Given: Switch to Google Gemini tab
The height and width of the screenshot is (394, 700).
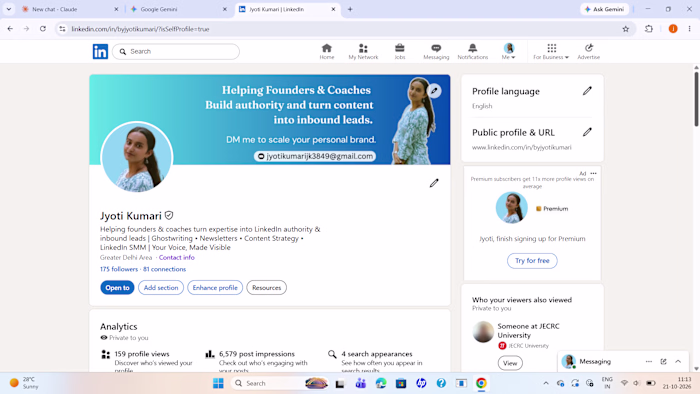Looking at the screenshot, I should [x=179, y=9].
